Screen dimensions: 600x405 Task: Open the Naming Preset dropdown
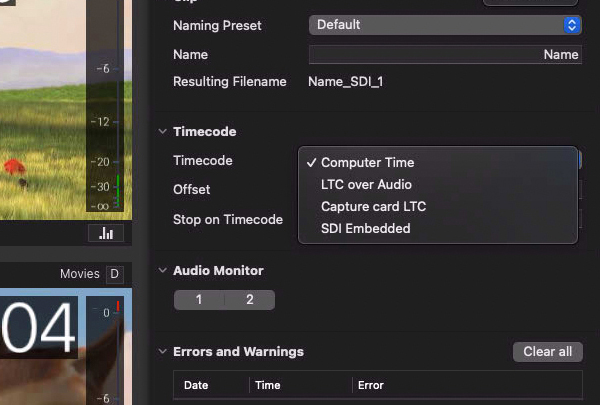445,24
